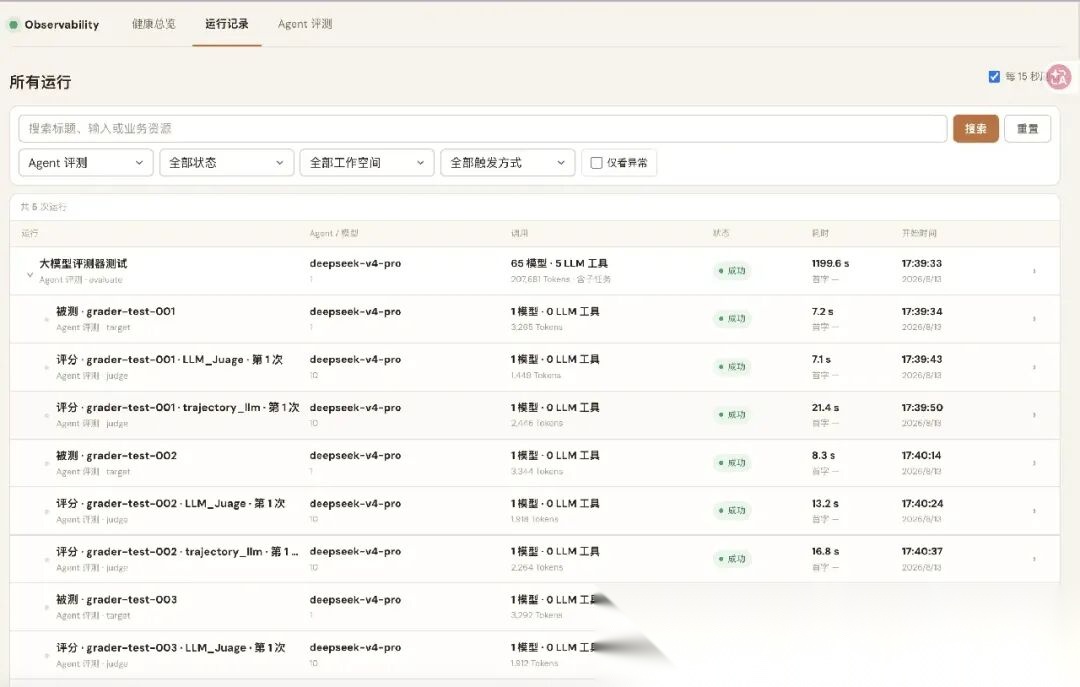This screenshot has width=1080, height=687.
Task: Click the 65 模型 · 5 LLM 工具 cell
Action: click(x=559, y=264)
